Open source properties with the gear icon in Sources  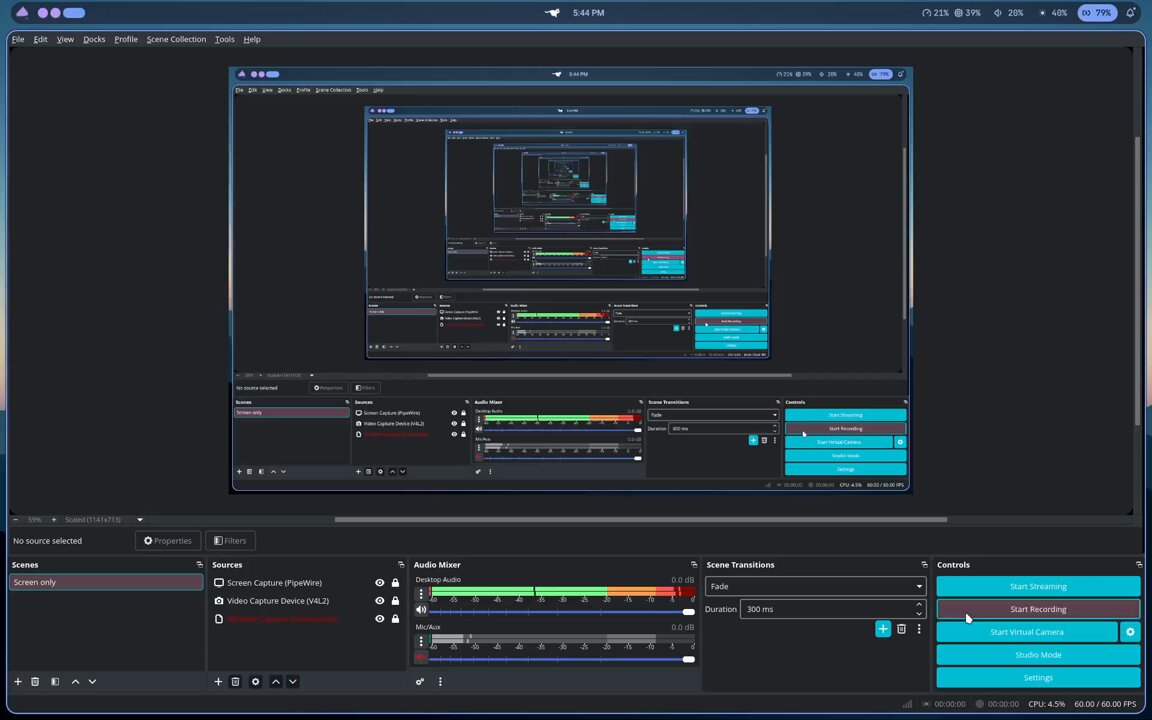point(256,682)
